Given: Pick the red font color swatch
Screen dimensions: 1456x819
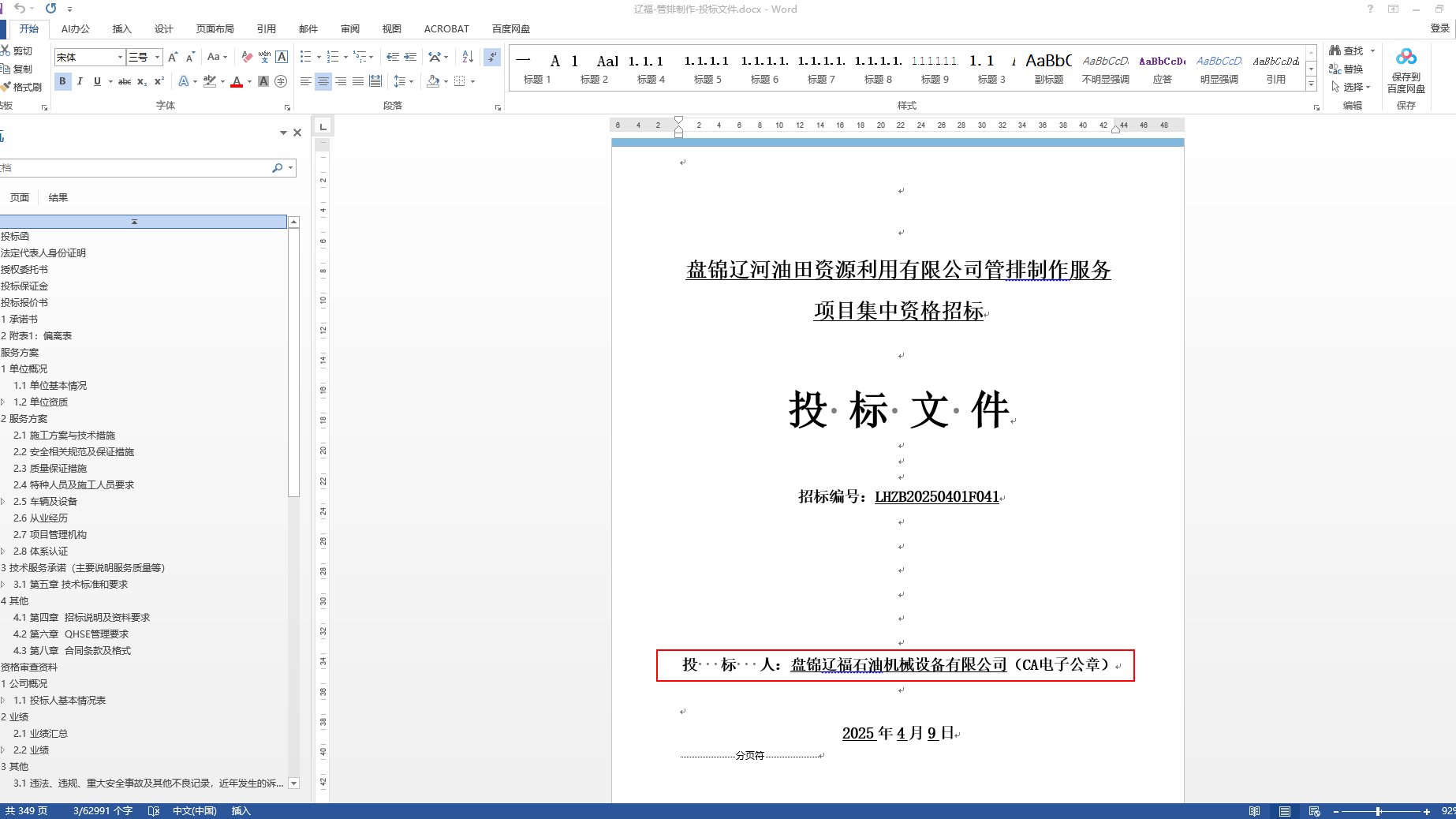Looking at the screenshot, I should pyautogui.click(x=237, y=81).
